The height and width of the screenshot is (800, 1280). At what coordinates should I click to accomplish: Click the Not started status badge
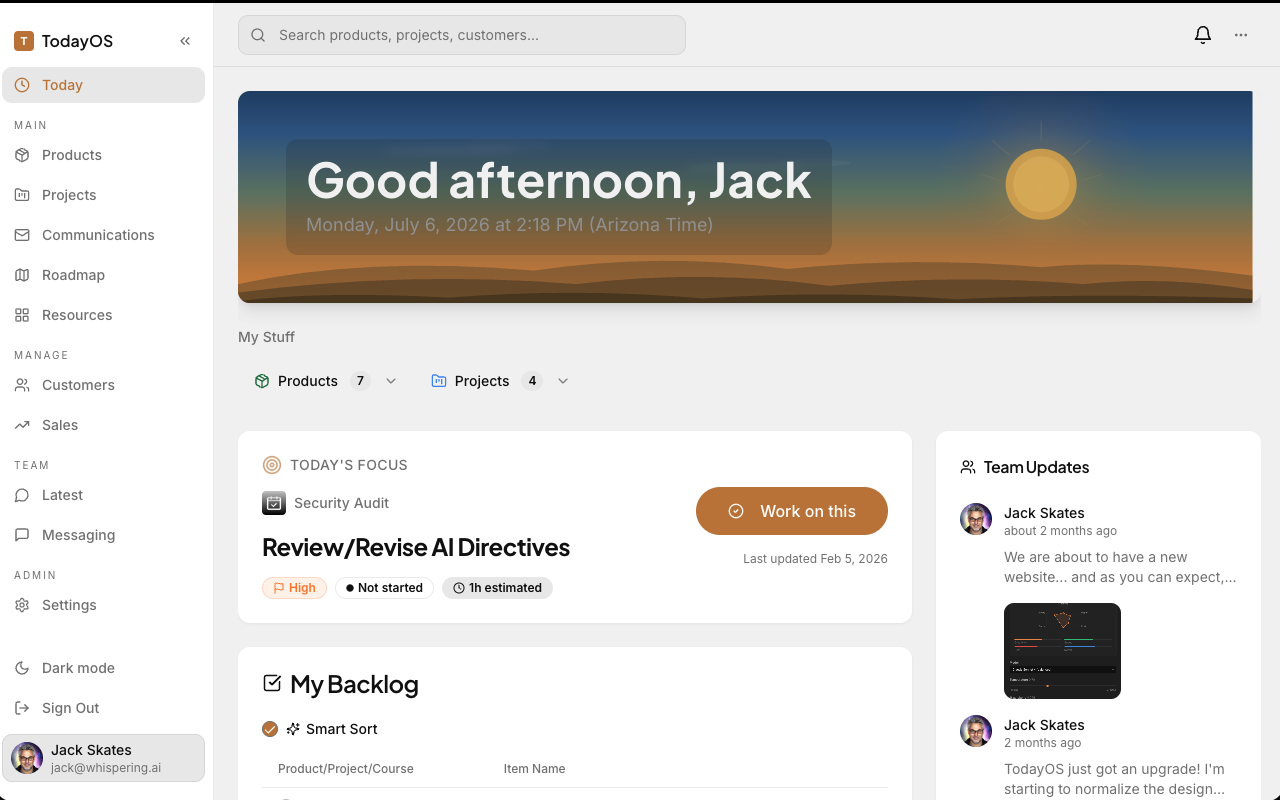[384, 588]
